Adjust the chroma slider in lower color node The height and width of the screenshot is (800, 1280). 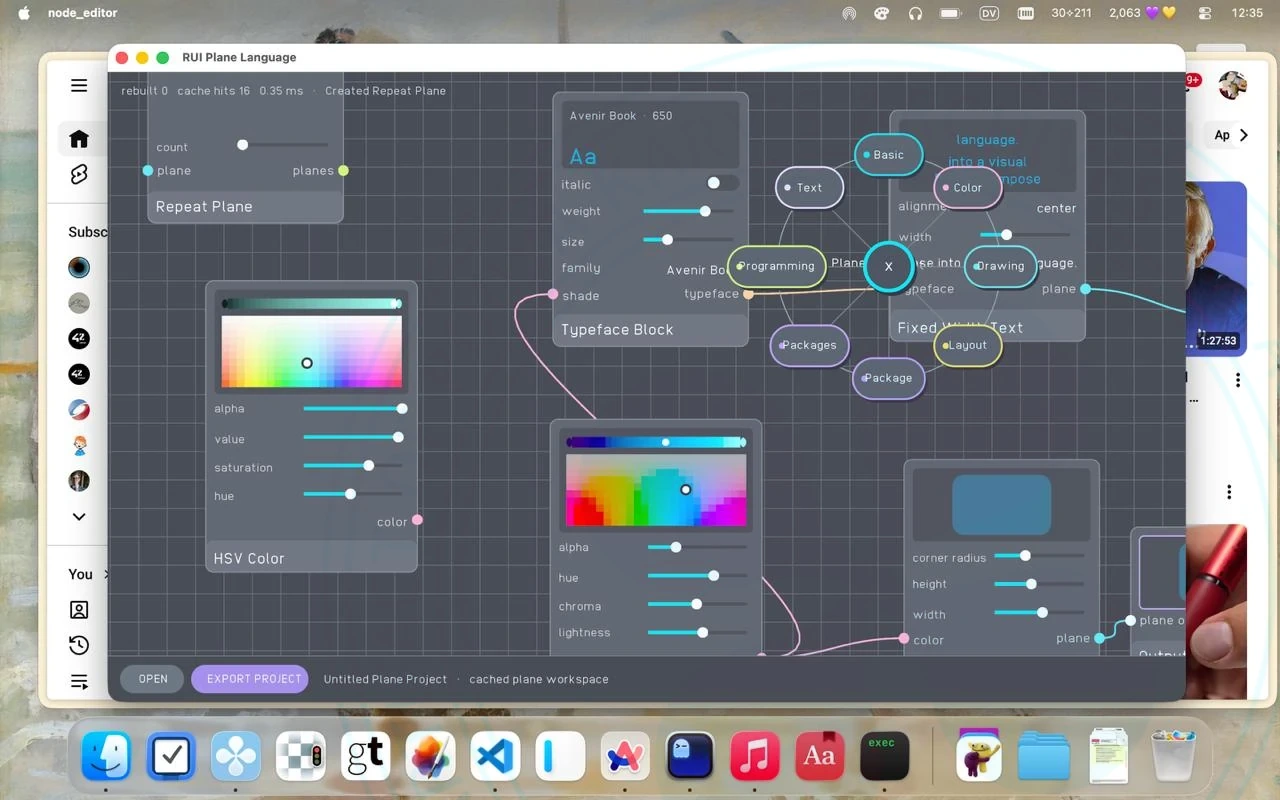697,604
